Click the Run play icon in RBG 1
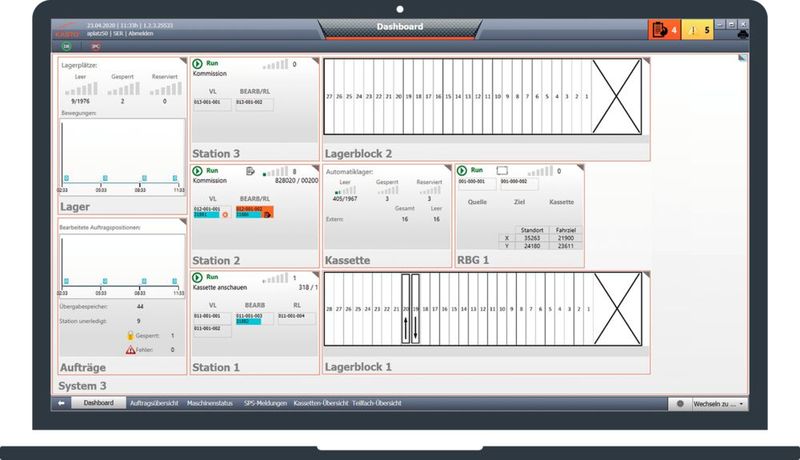 pyautogui.click(x=462, y=170)
